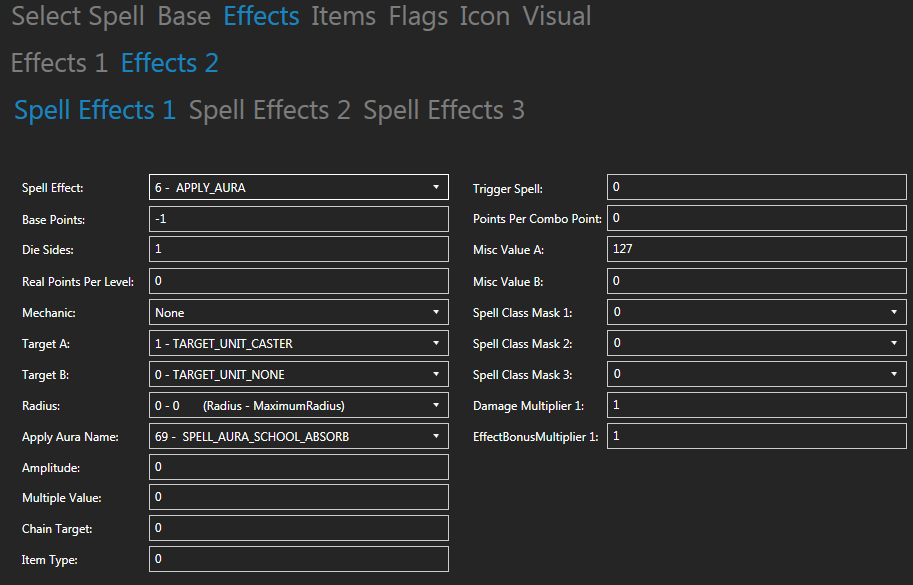This screenshot has width=913, height=585.
Task: Expand the Mechanic dropdown
Action: coord(298,312)
